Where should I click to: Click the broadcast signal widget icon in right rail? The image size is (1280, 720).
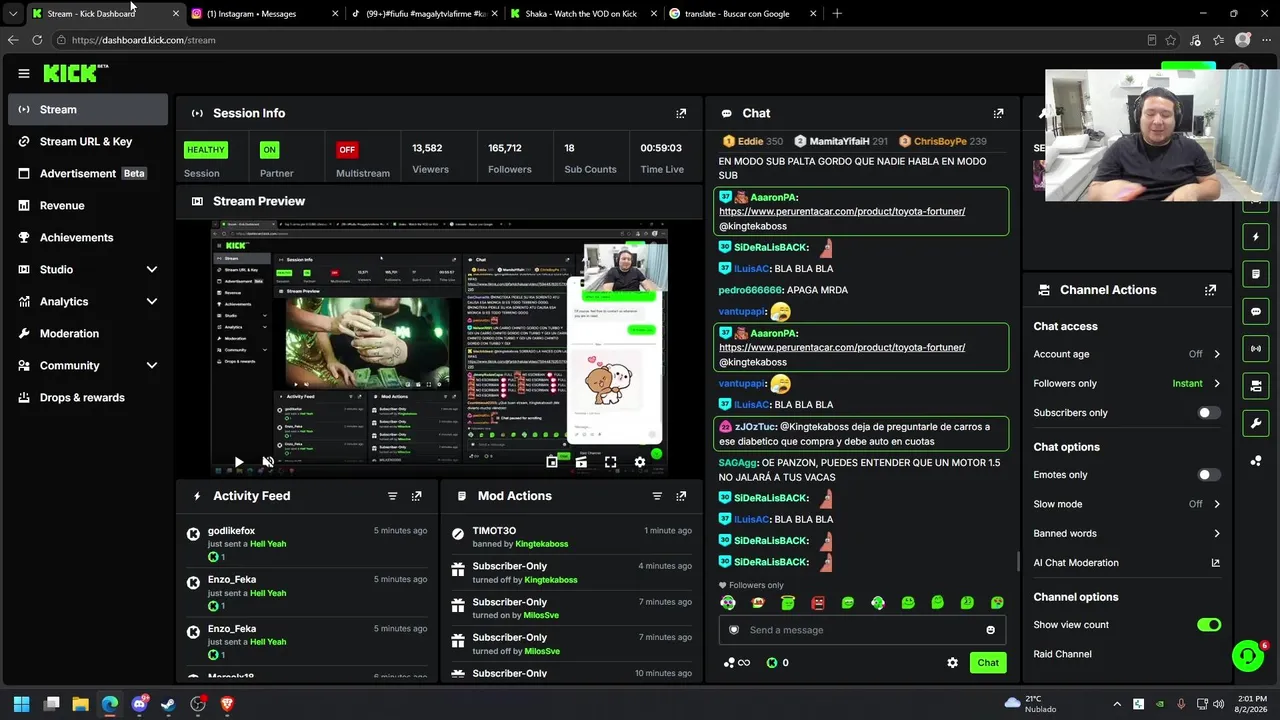point(1256,348)
